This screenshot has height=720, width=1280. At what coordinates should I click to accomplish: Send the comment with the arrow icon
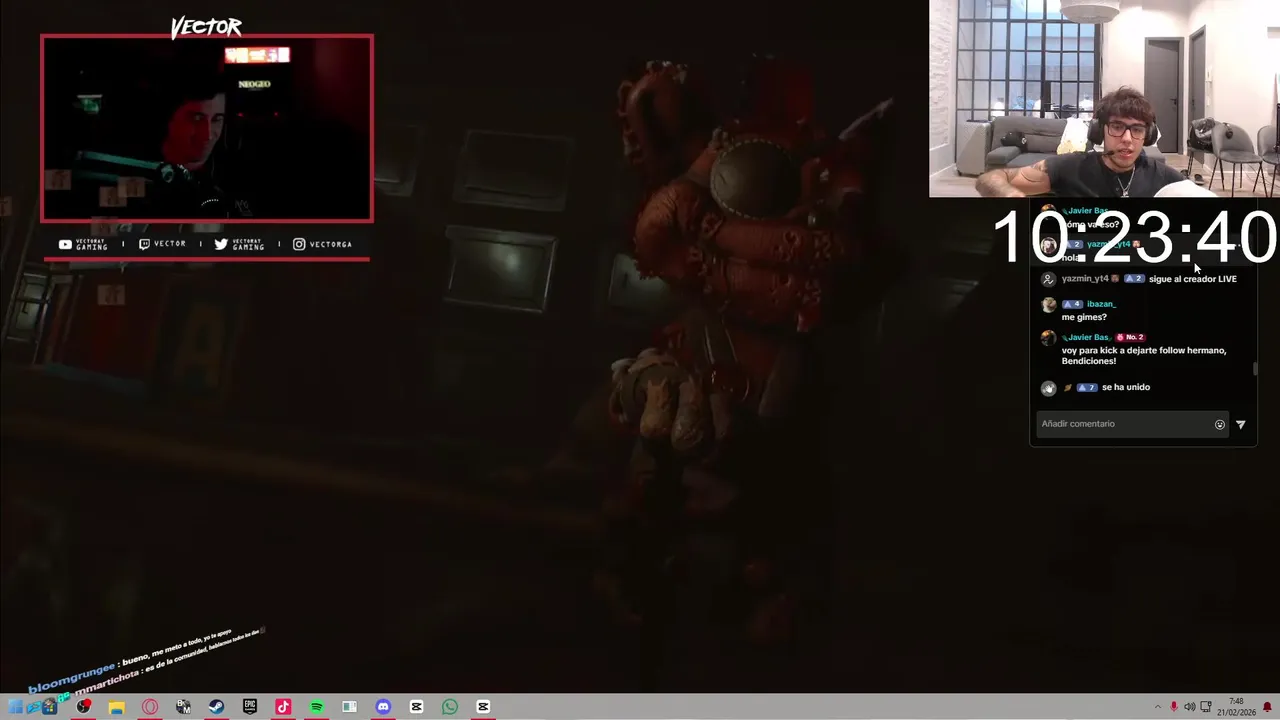click(x=1241, y=425)
